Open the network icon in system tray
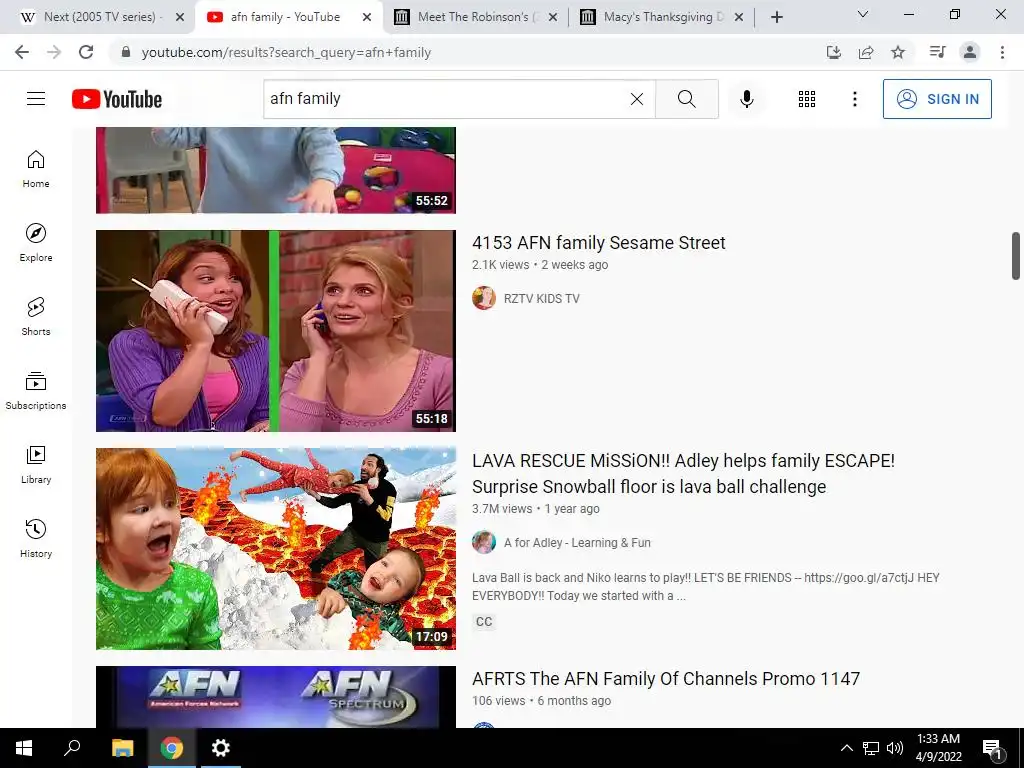The height and width of the screenshot is (768, 1024). coord(871,748)
